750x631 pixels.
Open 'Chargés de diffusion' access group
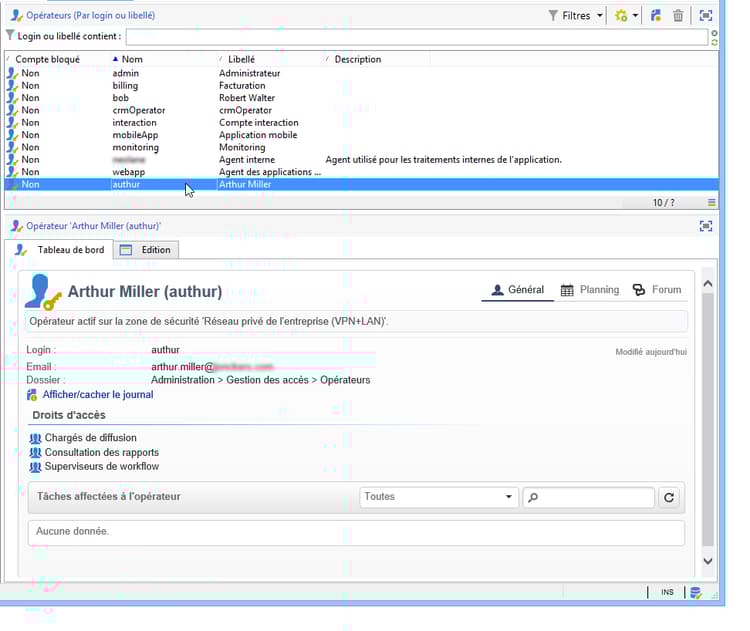click(90, 438)
